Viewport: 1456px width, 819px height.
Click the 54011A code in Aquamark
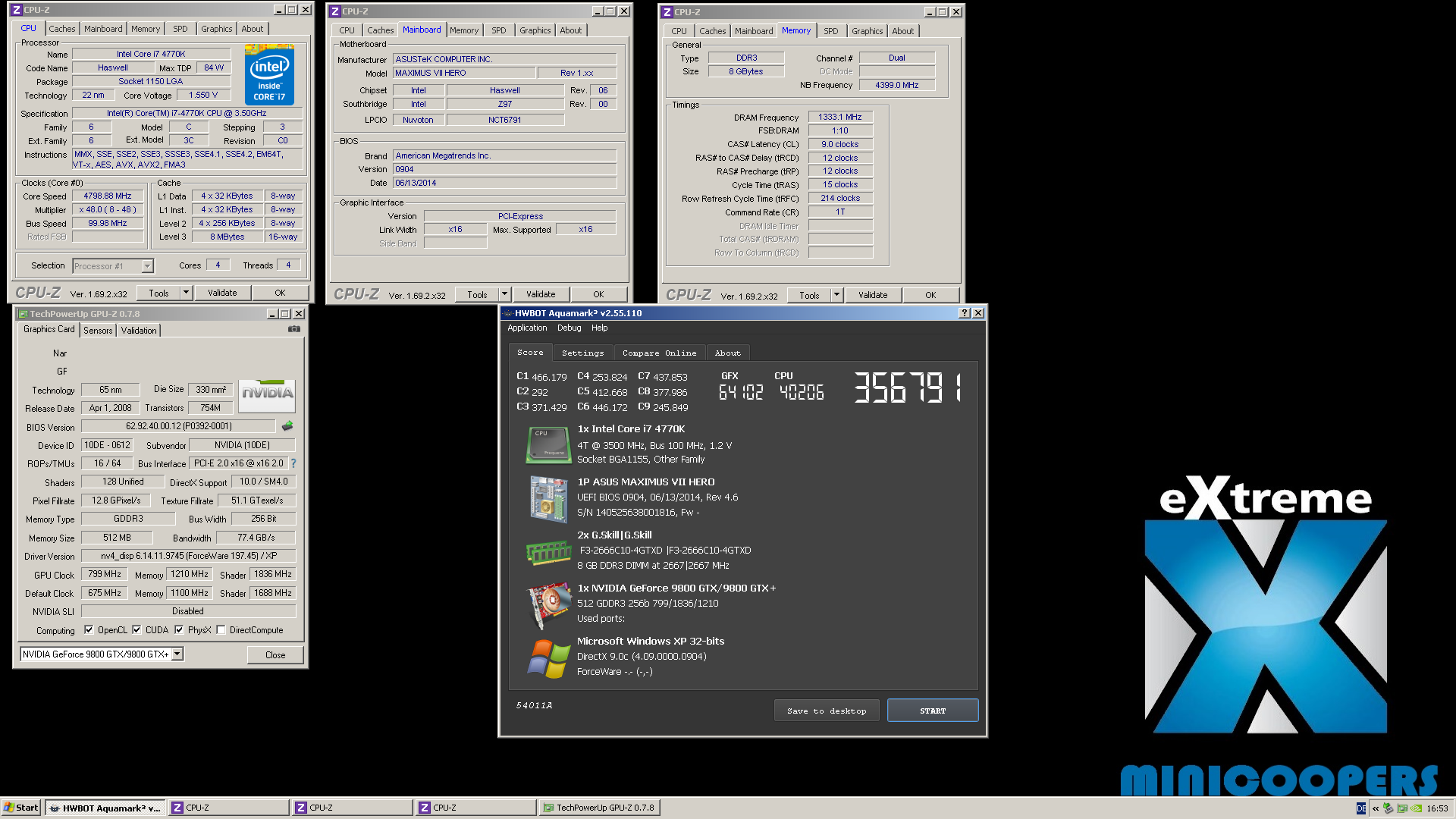tap(534, 705)
